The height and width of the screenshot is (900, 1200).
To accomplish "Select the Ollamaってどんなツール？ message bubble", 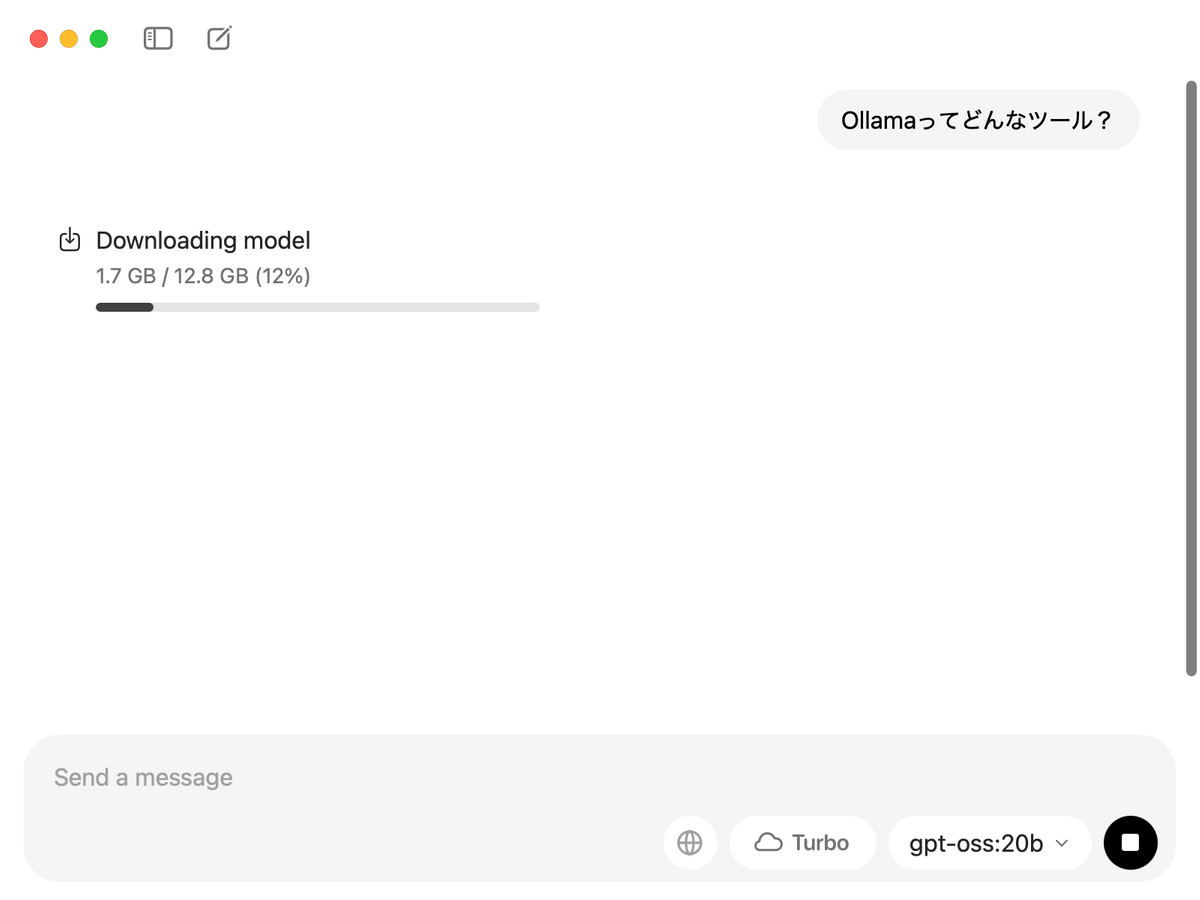I will [x=978, y=120].
